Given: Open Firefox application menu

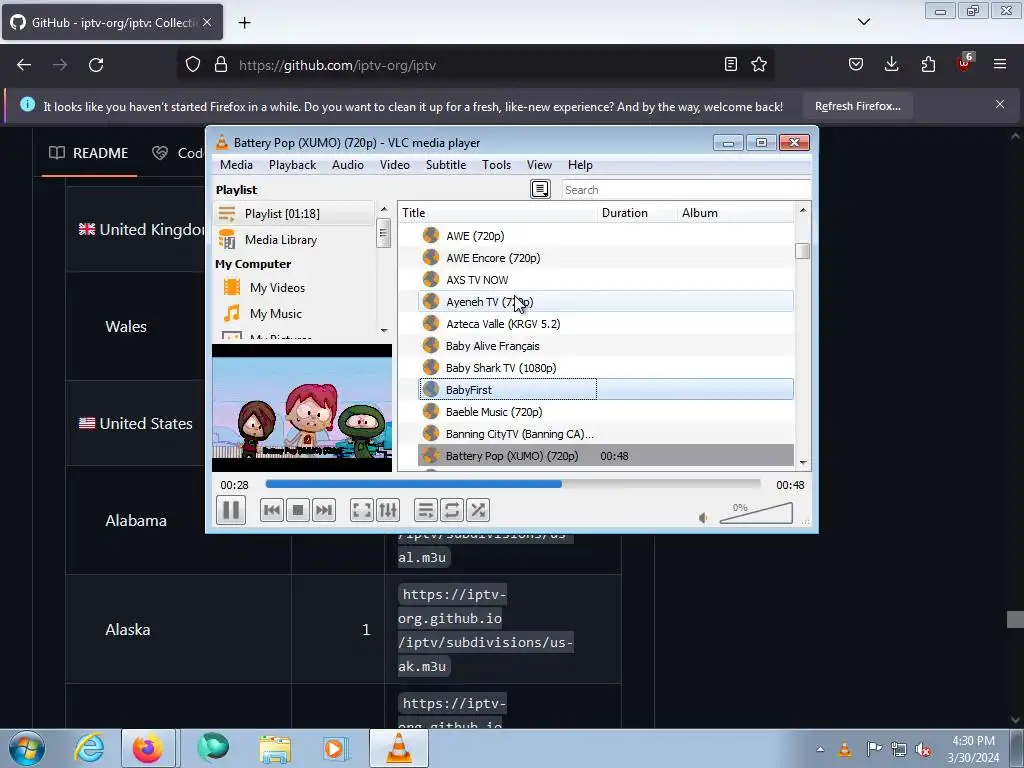Looking at the screenshot, I should [x=1000, y=64].
